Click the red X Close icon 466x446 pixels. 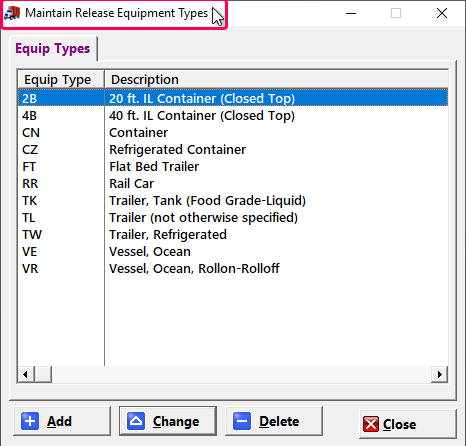(371, 424)
